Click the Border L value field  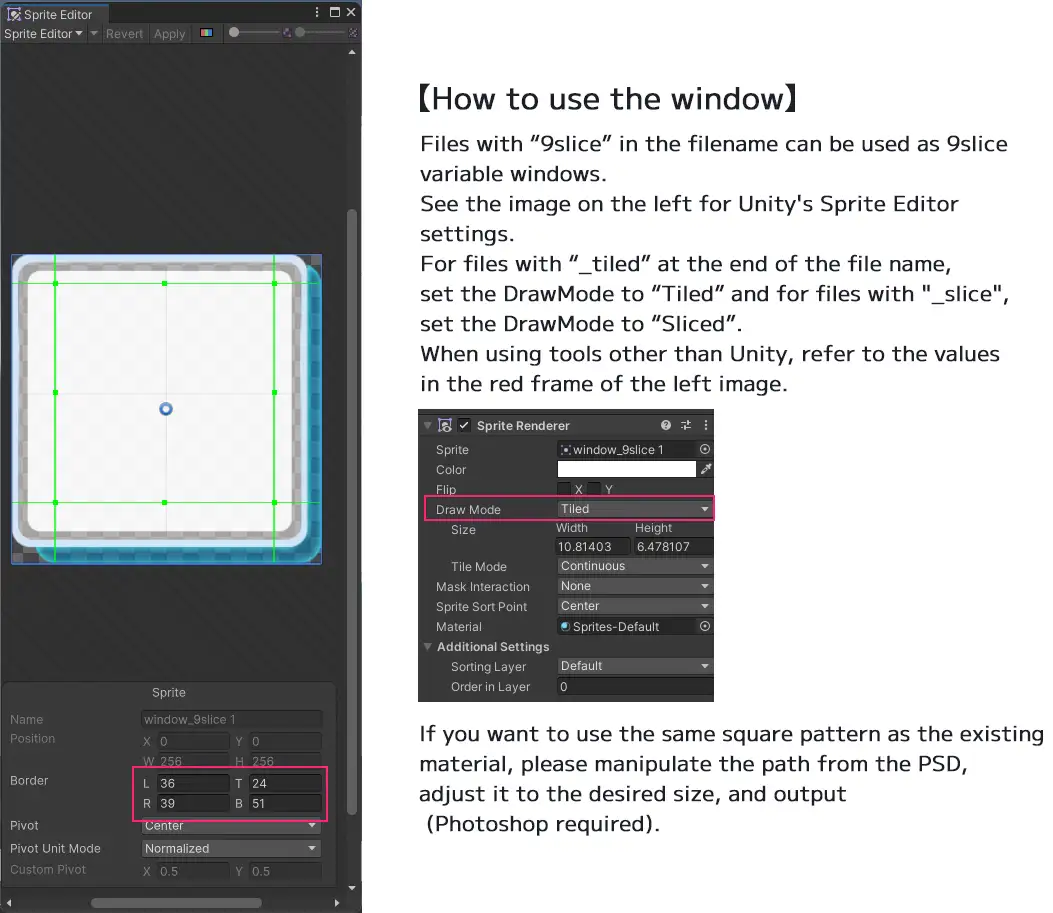[193, 783]
